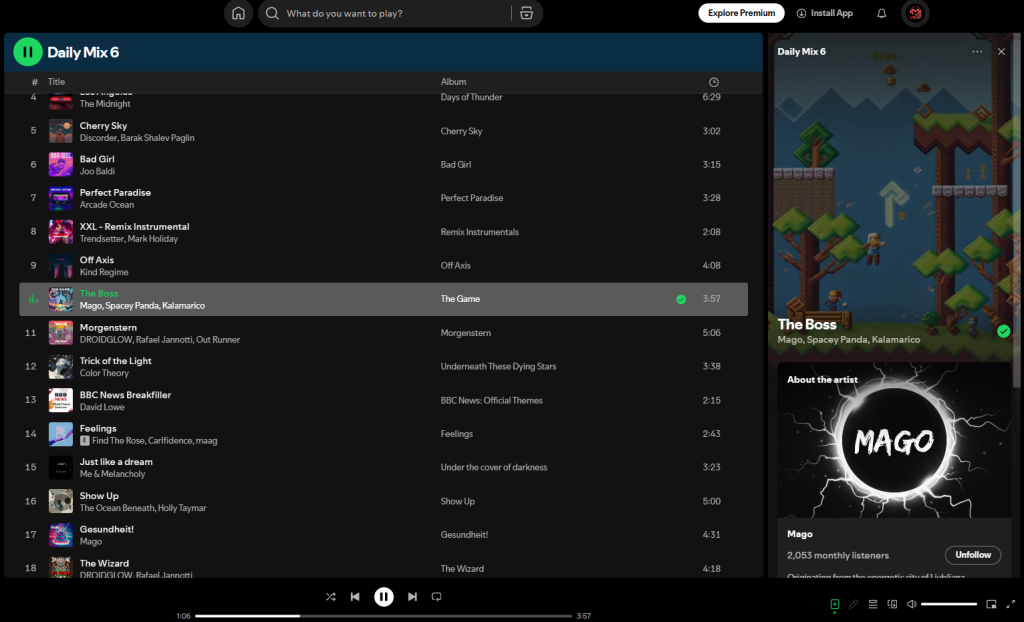Toggle saved checkmark in Now Playing panel
The image size is (1024, 622).
(x=1004, y=332)
